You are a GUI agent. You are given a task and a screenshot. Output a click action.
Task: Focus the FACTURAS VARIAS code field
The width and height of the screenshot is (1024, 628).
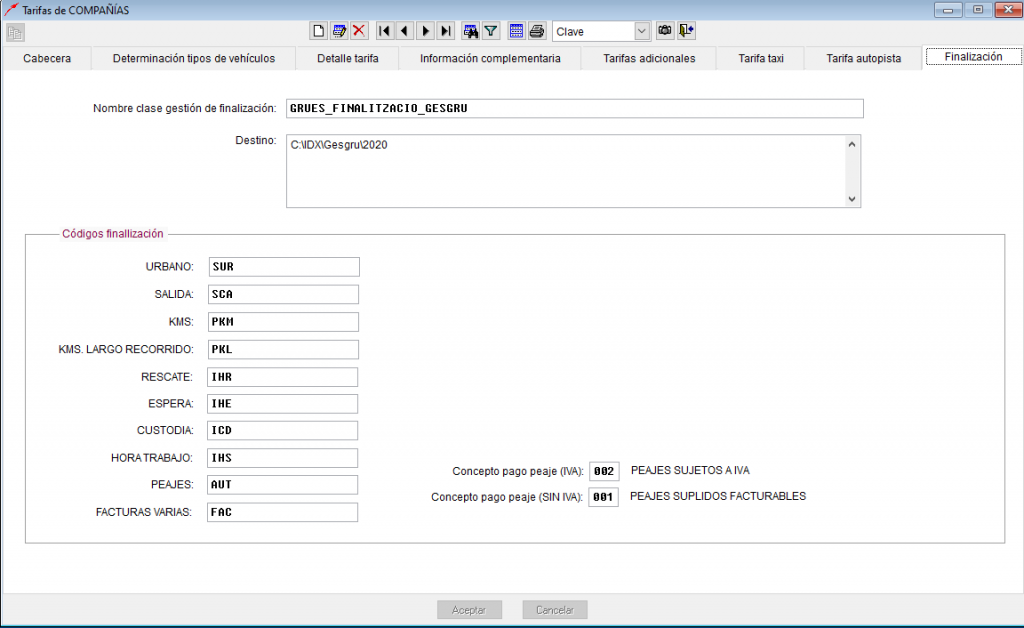pyautogui.click(x=283, y=512)
